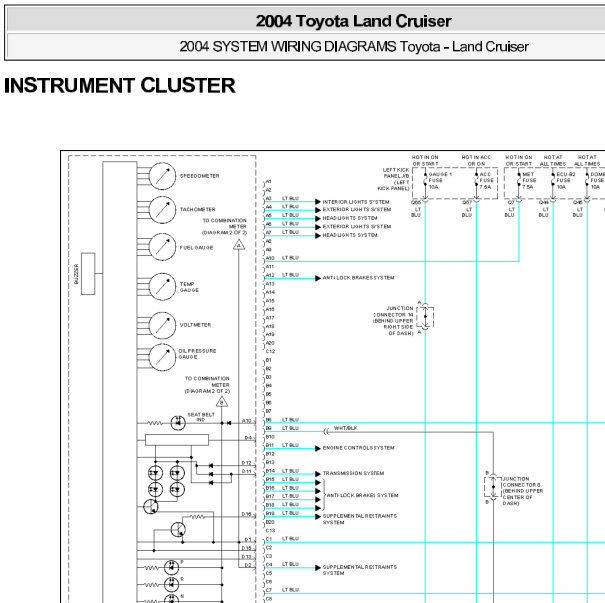Click the seat belt indicator LED symbol

(x=178, y=423)
